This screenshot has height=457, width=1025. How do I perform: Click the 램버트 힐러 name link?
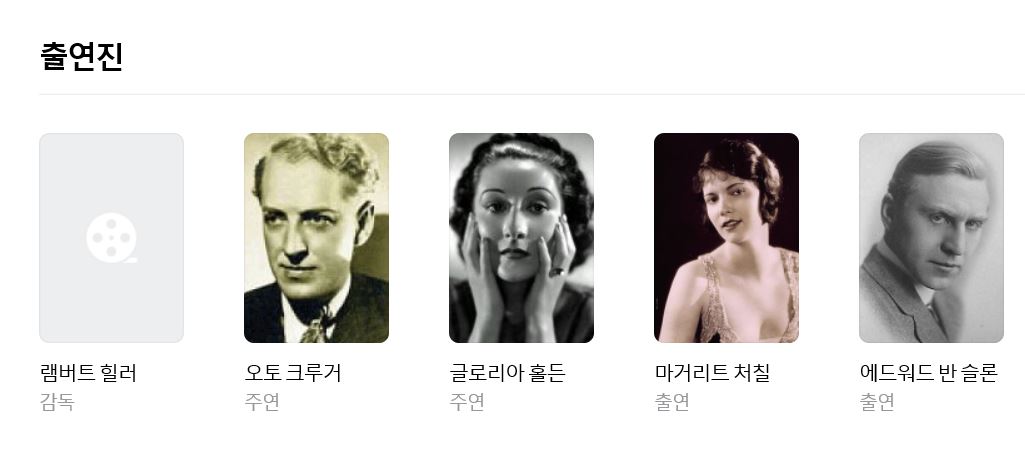88,373
